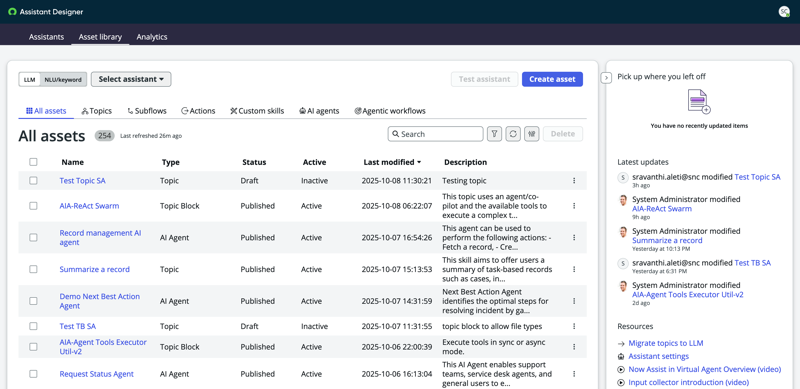Click the filter icon next to Search
The height and width of the screenshot is (389, 800).
click(x=494, y=134)
